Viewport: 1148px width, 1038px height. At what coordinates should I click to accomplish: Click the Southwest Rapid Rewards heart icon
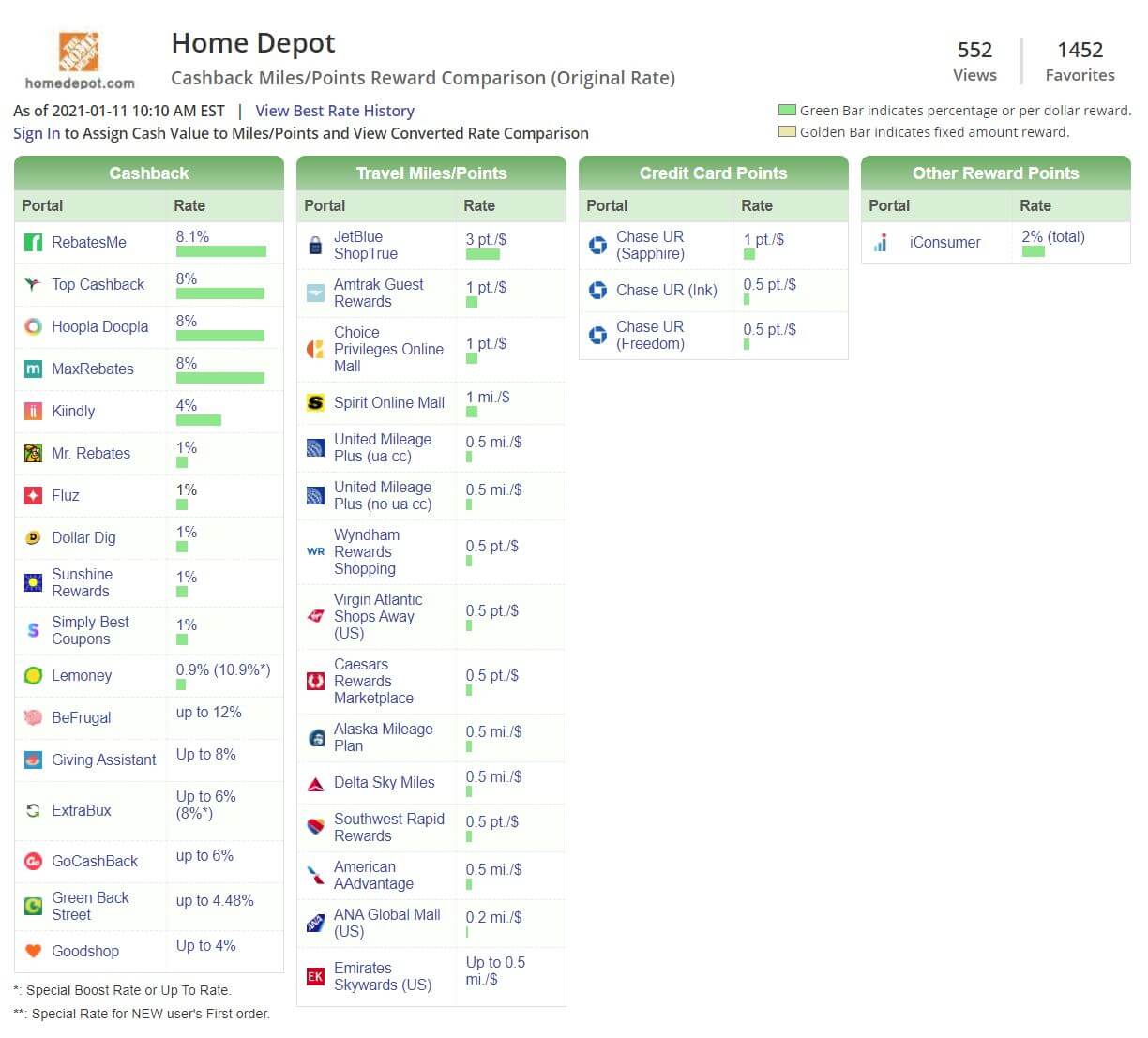(x=315, y=827)
